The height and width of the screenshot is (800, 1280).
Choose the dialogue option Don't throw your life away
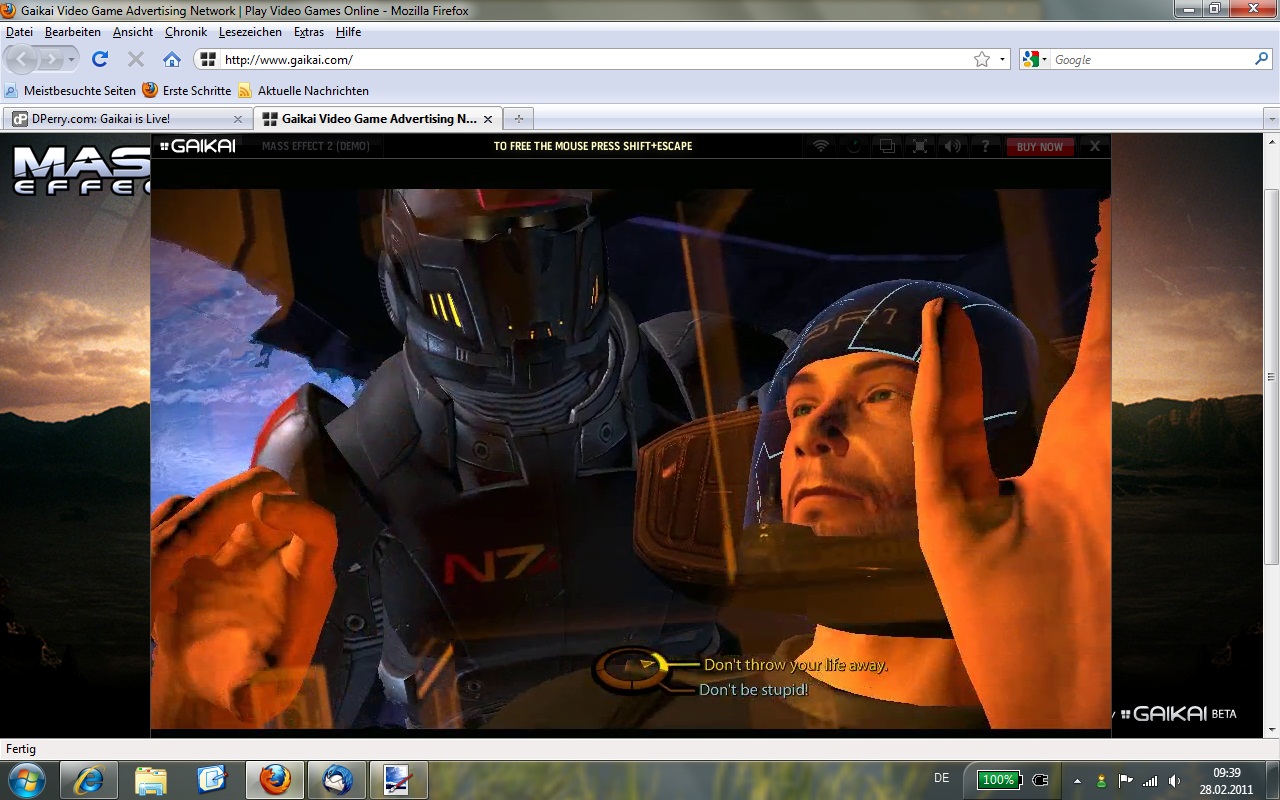click(x=795, y=664)
